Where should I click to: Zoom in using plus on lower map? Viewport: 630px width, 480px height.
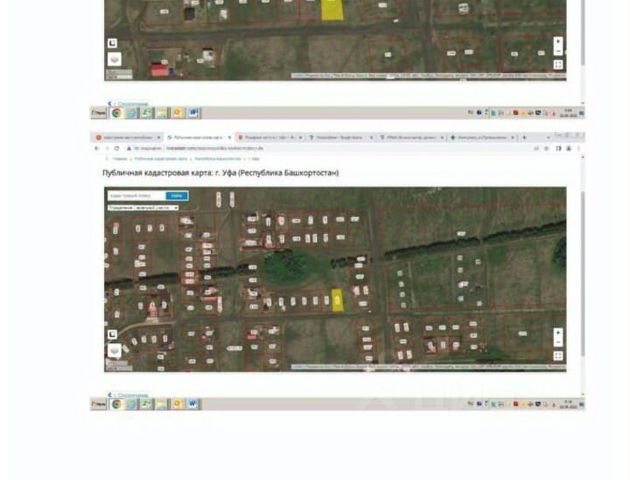pos(558,333)
